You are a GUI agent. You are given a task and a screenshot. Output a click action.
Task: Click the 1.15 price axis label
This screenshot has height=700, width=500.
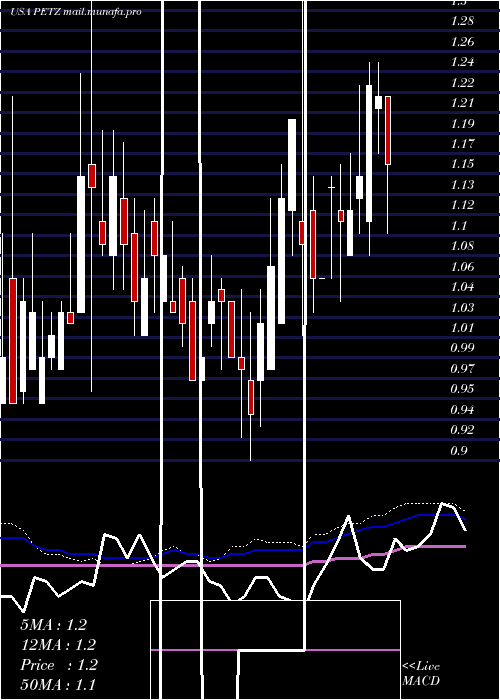[x=462, y=164]
